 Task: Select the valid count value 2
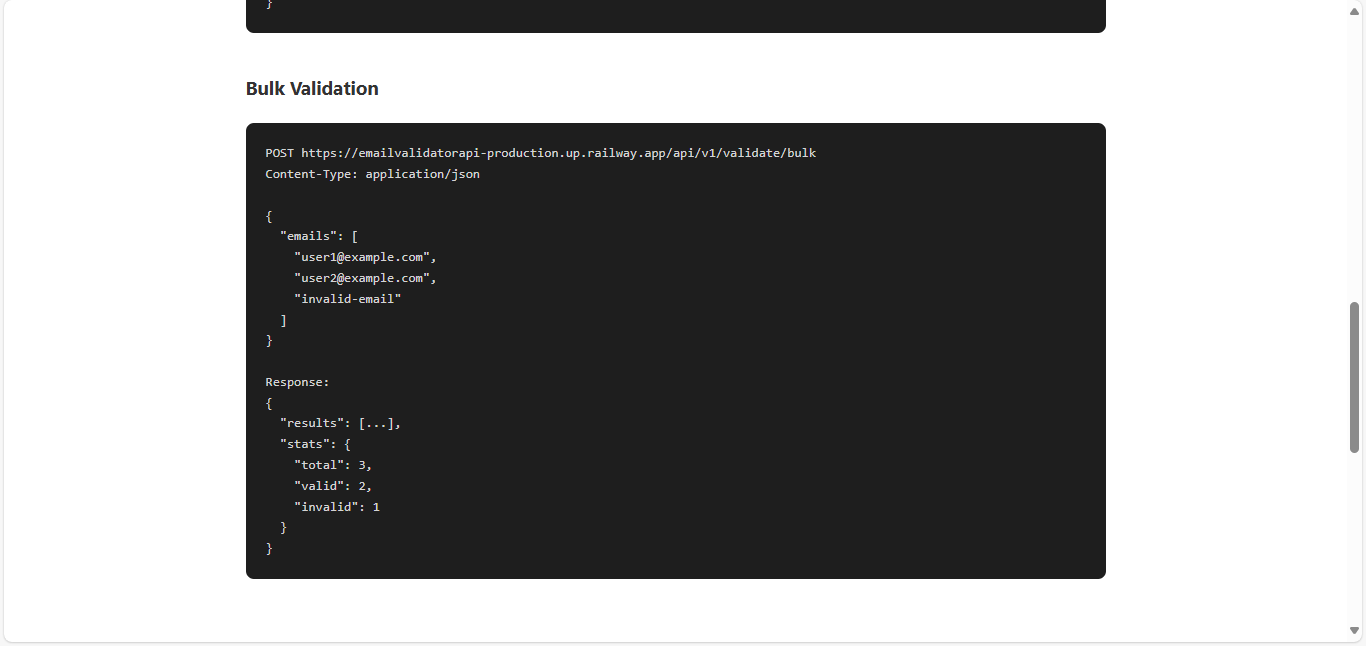(368, 485)
